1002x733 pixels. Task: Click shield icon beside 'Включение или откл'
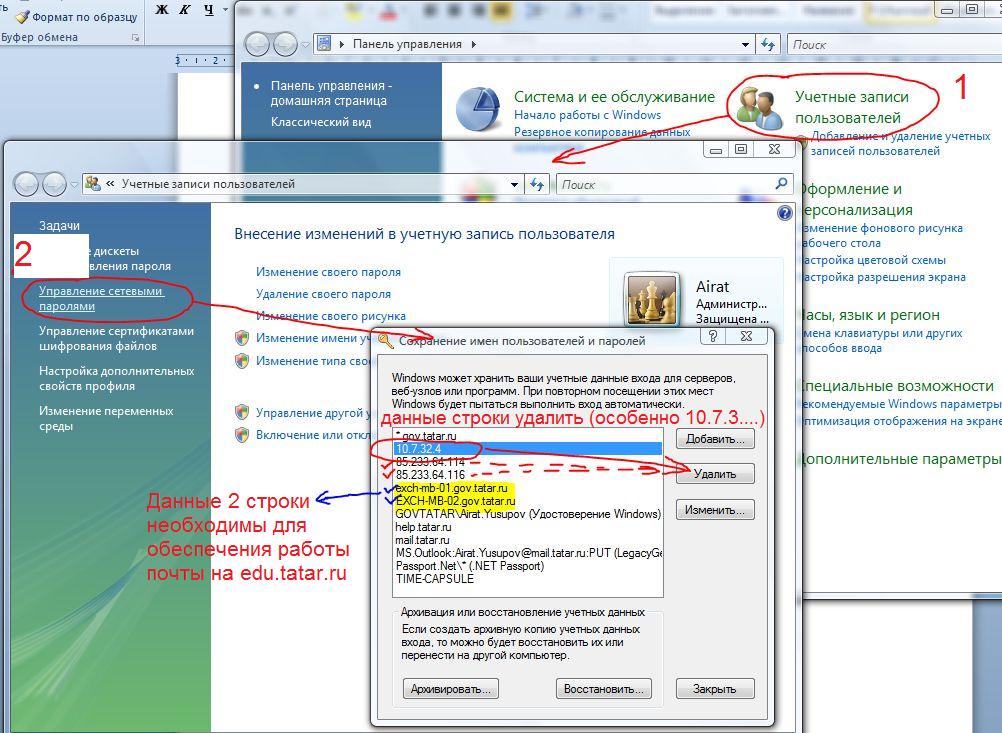click(242, 435)
